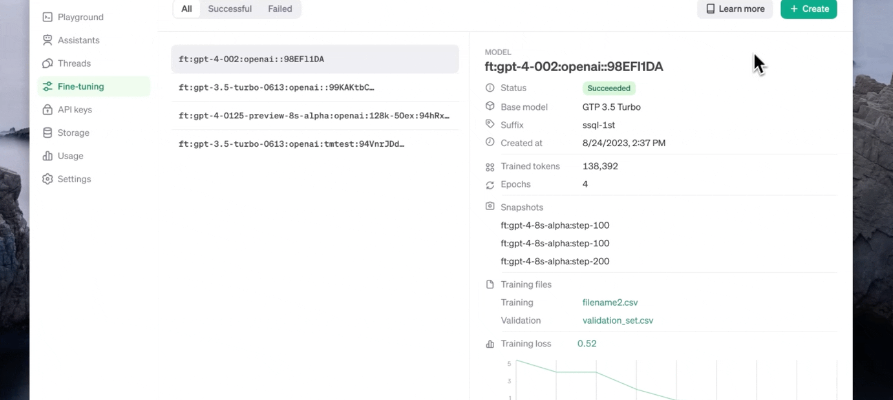Click the Epochs refresh icon
This screenshot has height=400, width=893.
(x=490, y=185)
